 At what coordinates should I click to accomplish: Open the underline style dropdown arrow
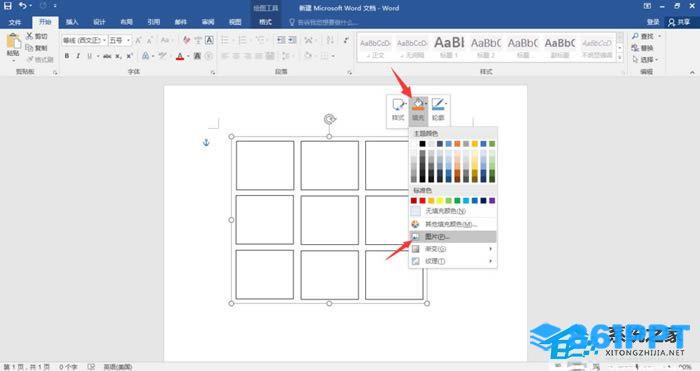coord(98,56)
